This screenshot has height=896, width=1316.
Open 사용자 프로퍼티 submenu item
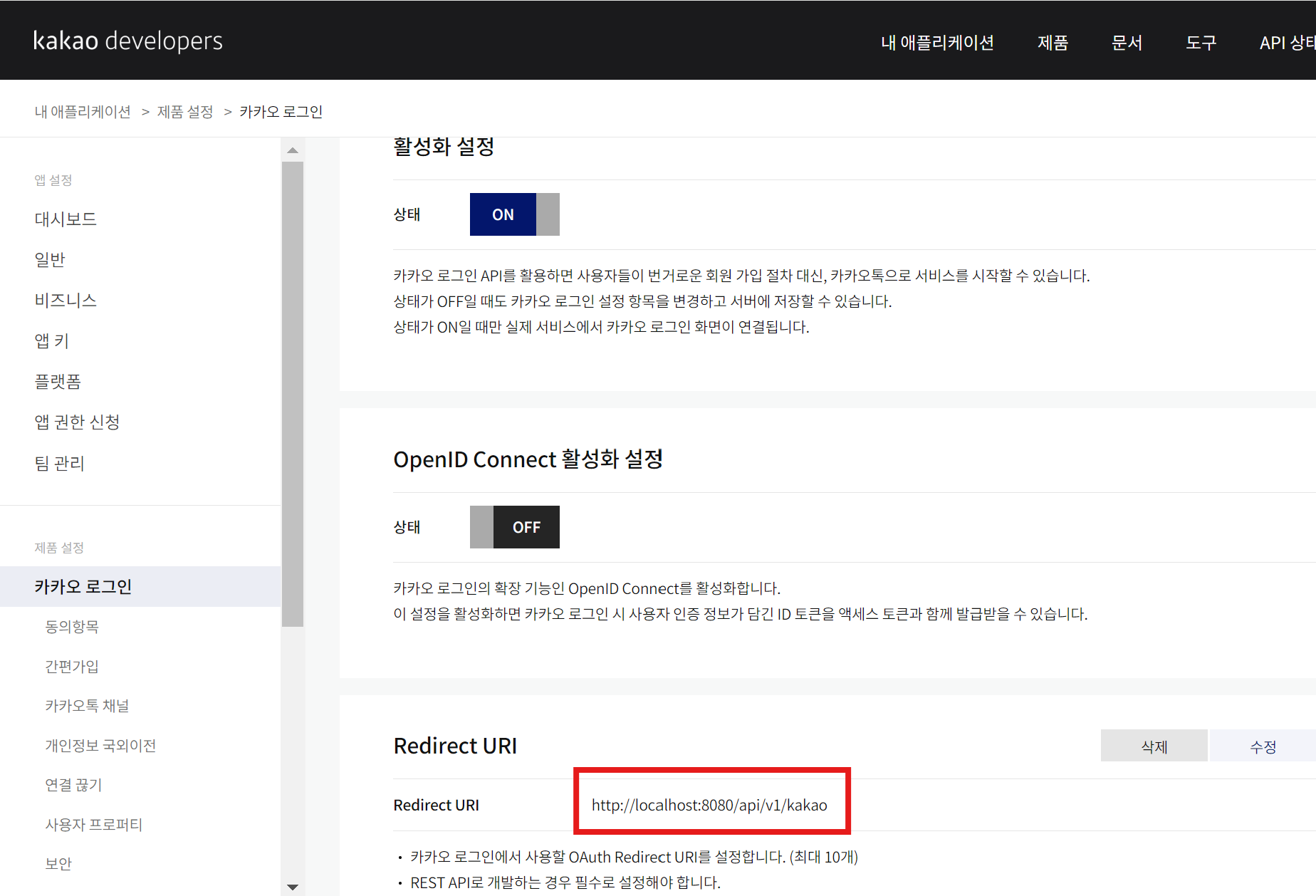click(94, 825)
